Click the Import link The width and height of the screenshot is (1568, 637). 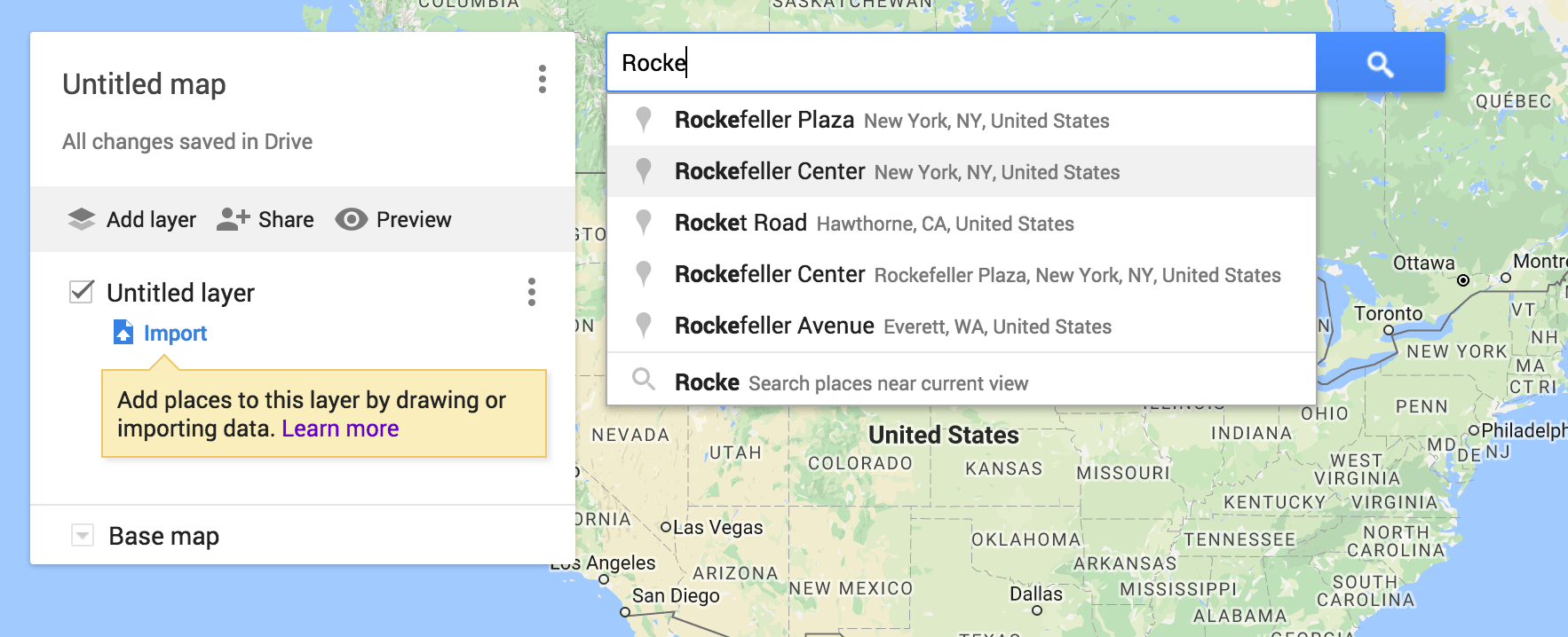(175, 334)
